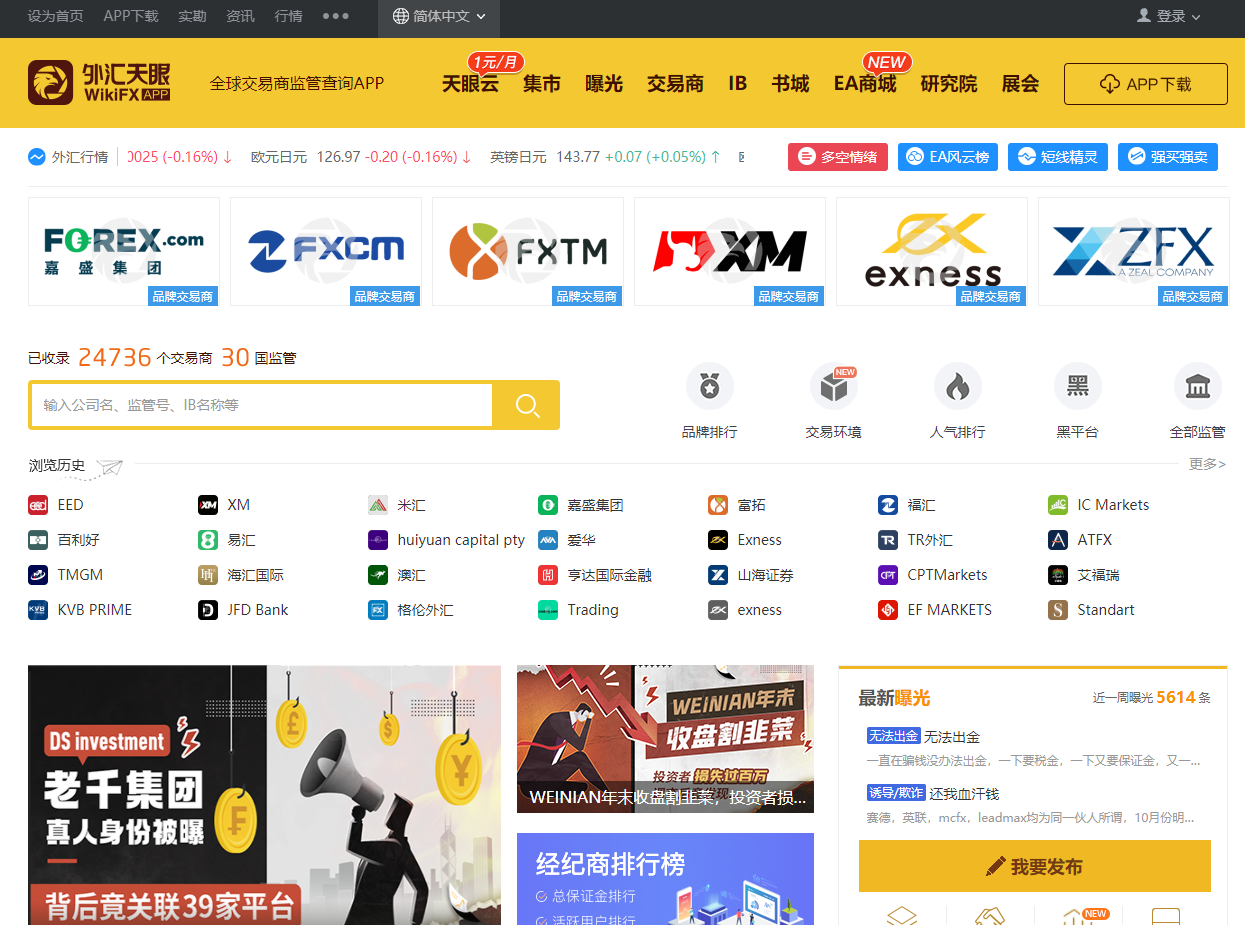Open 交易环境 cube icon
Image resolution: width=1245 pixels, height=925 pixels.
pos(834,386)
